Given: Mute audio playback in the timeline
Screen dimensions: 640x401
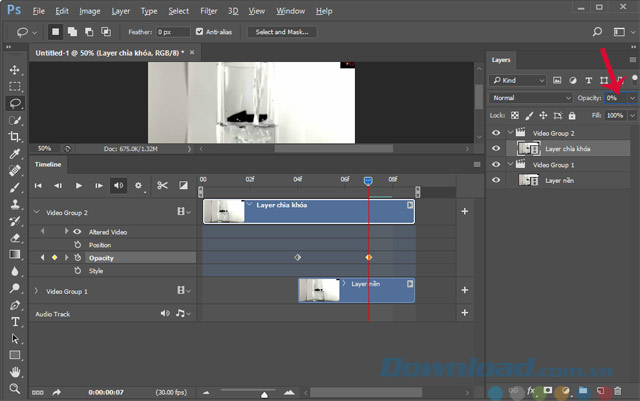Looking at the screenshot, I should coord(119,185).
